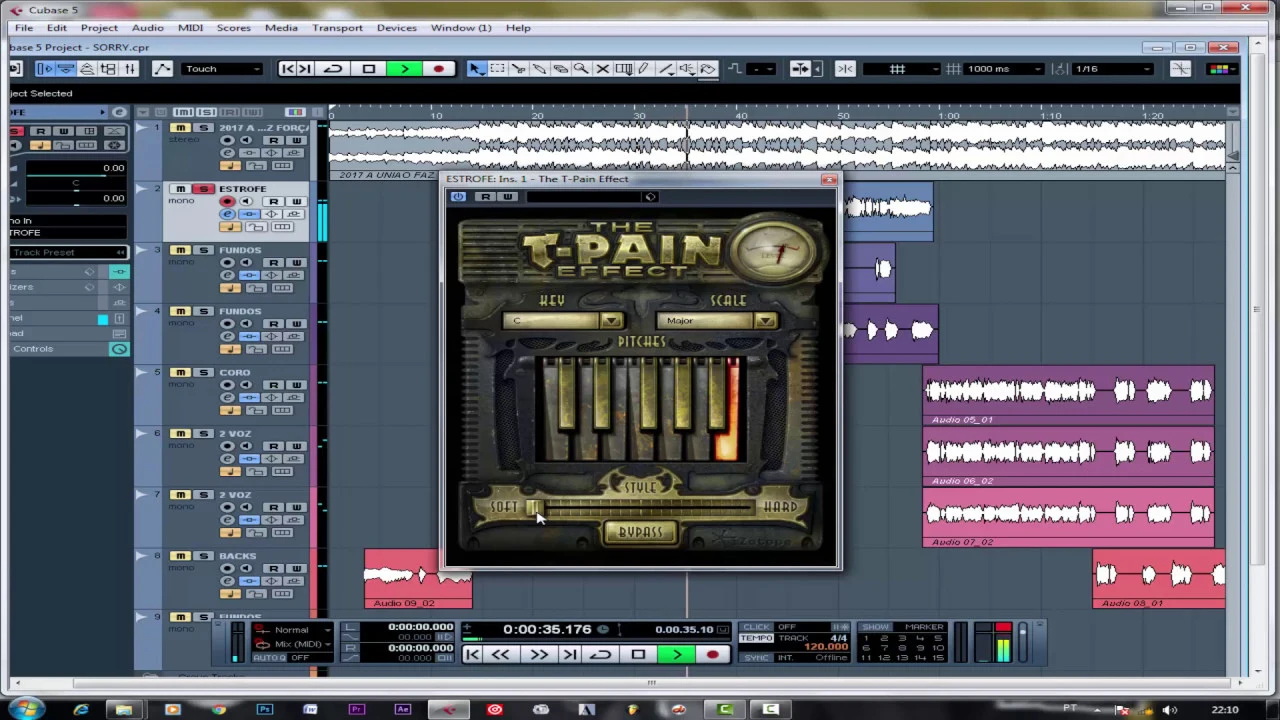Viewport: 1280px width, 720px height.
Task: Click the toolbar Record button
Action: coord(438,69)
